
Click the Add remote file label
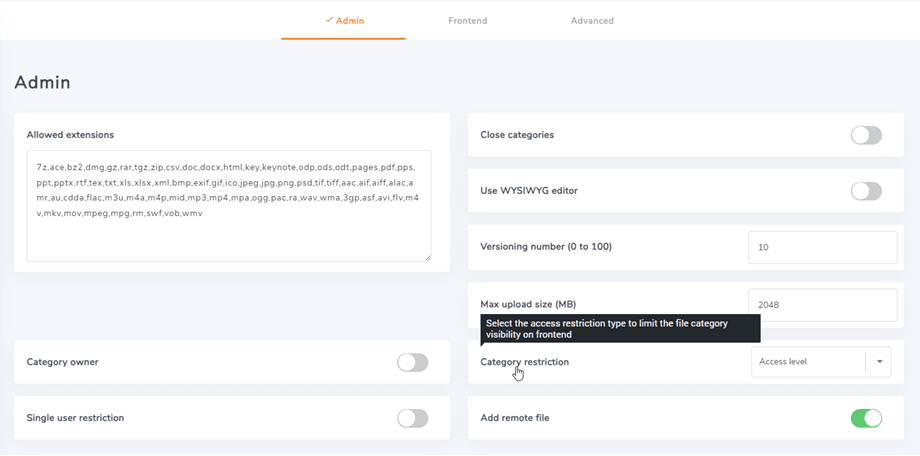pyautogui.click(x=514, y=418)
